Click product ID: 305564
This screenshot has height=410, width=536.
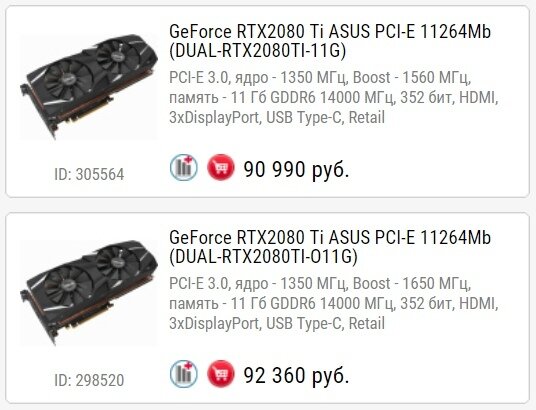(89, 174)
